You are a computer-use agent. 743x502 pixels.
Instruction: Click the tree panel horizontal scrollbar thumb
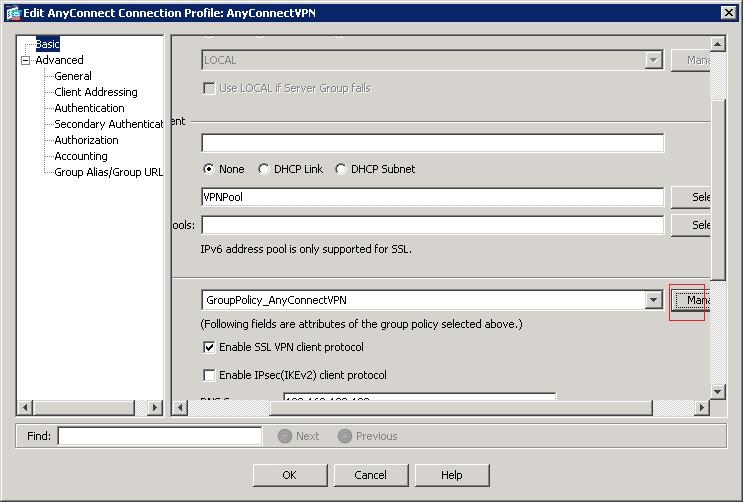coord(84,408)
